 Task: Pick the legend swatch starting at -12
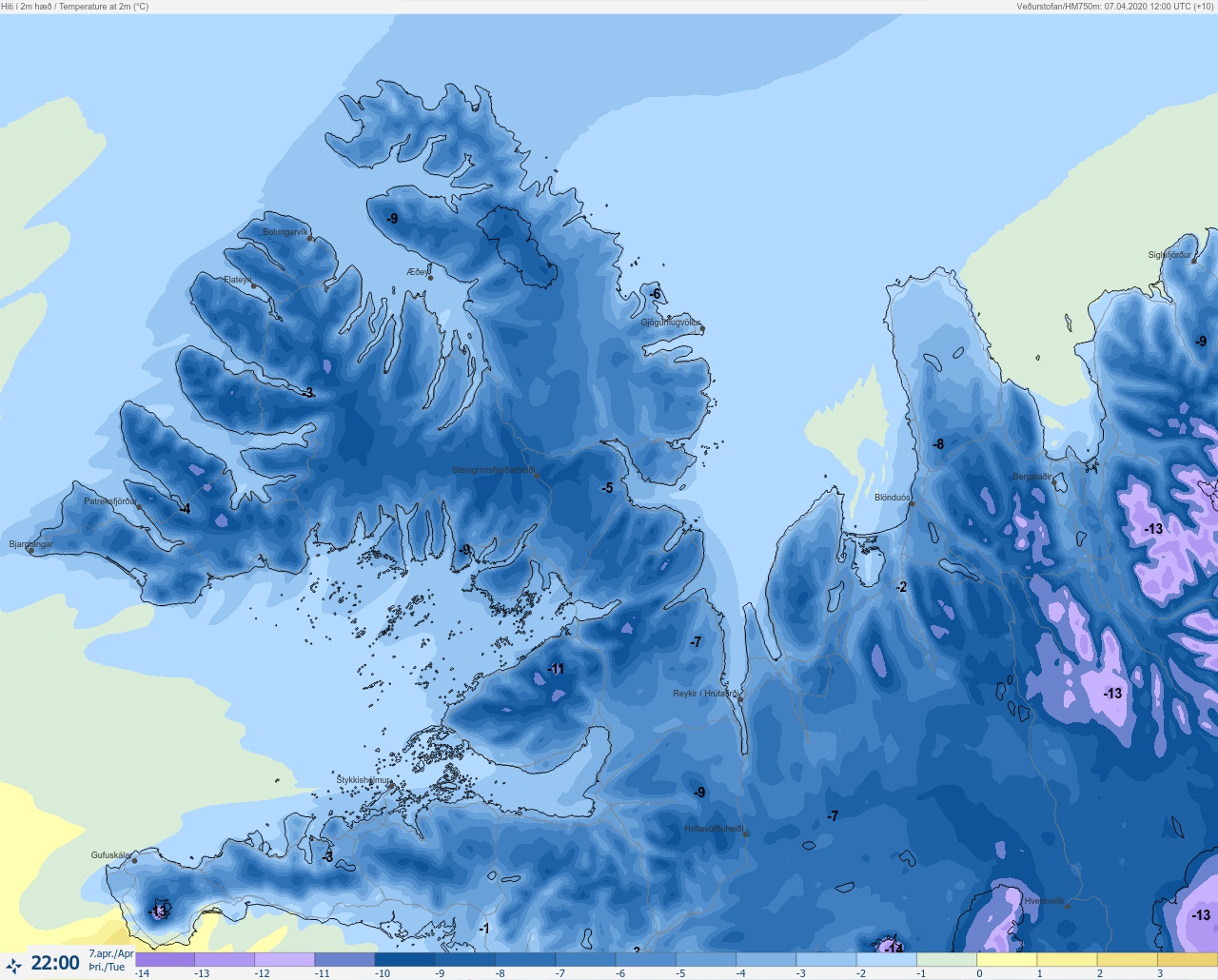(x=285, y=960)
